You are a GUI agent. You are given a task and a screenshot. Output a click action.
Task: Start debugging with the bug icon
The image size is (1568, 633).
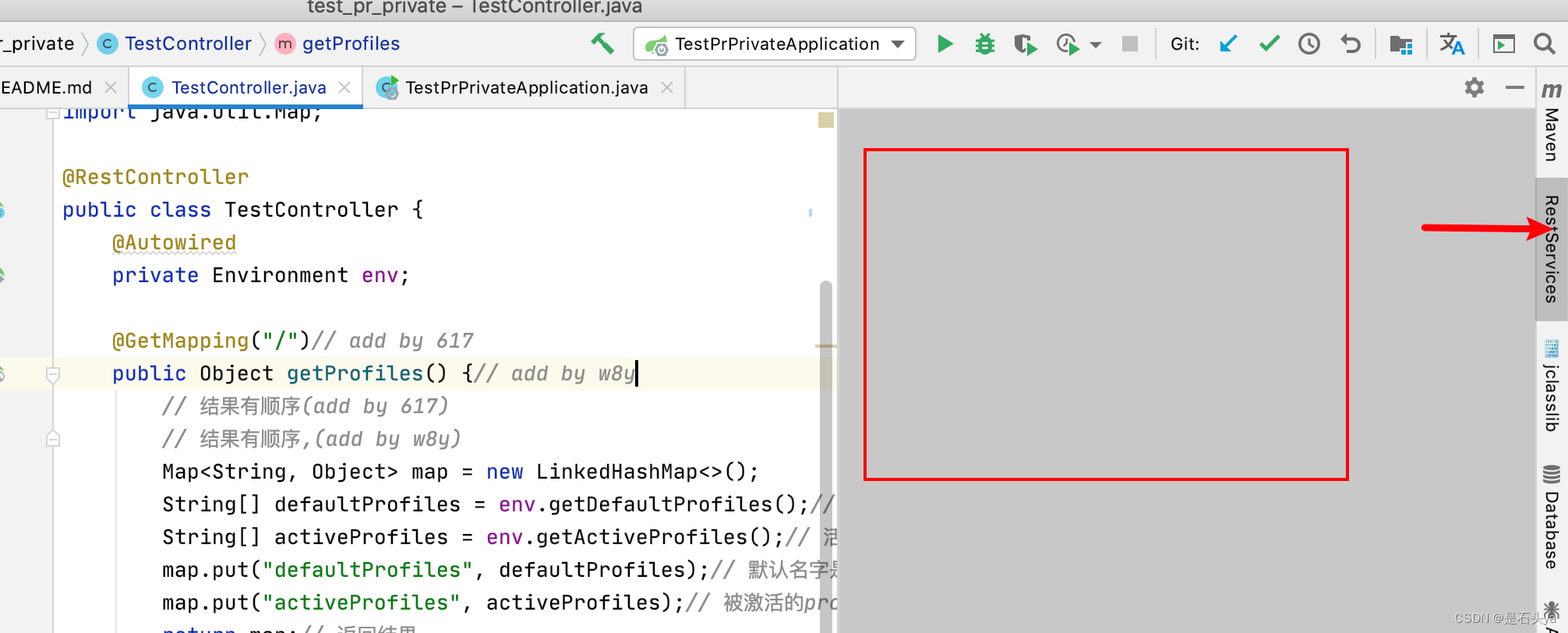coord(985,44)
